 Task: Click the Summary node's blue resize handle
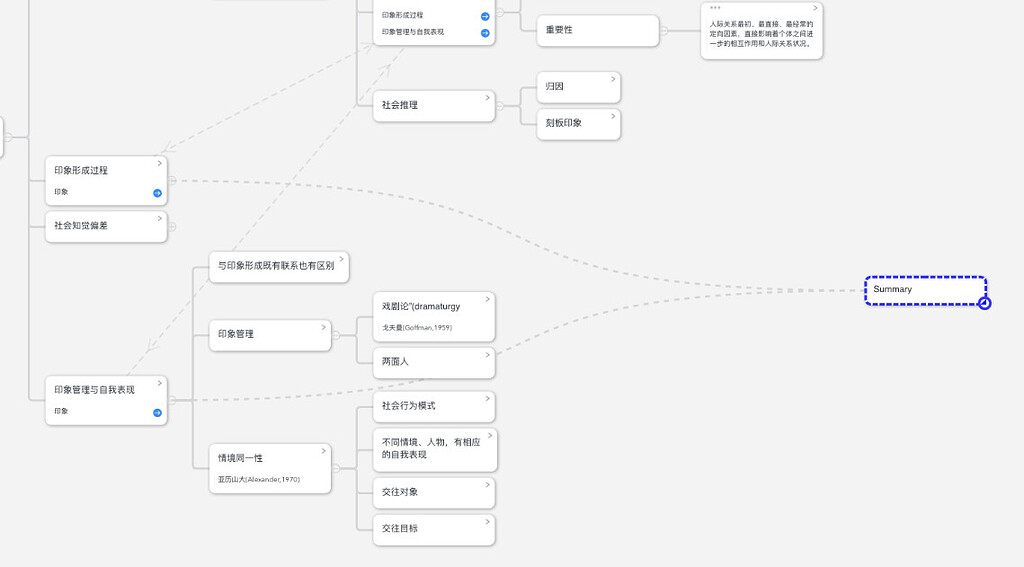[x=984, y=303]
